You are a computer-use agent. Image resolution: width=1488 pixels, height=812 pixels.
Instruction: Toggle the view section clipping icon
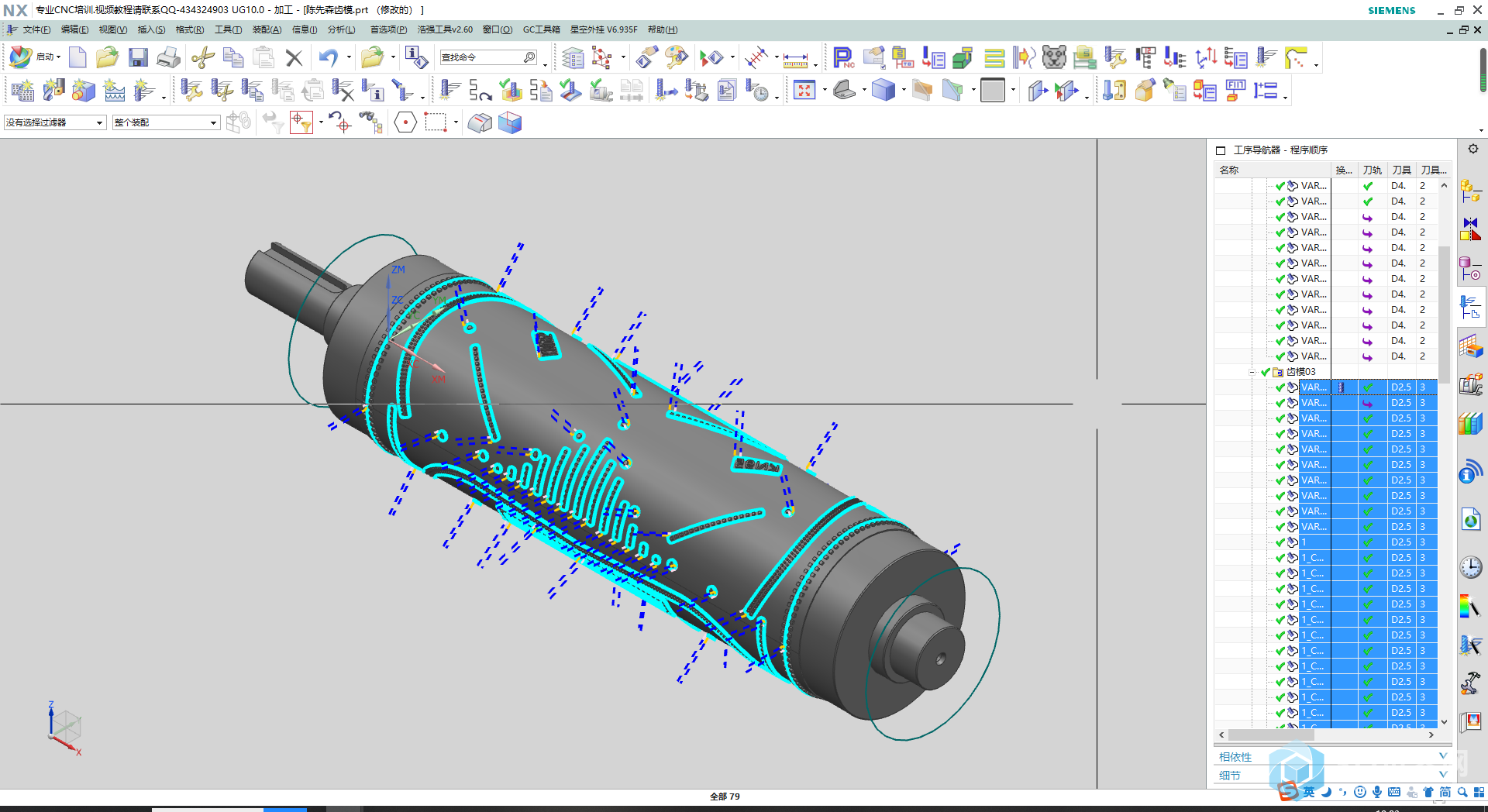tap(922, 91)
